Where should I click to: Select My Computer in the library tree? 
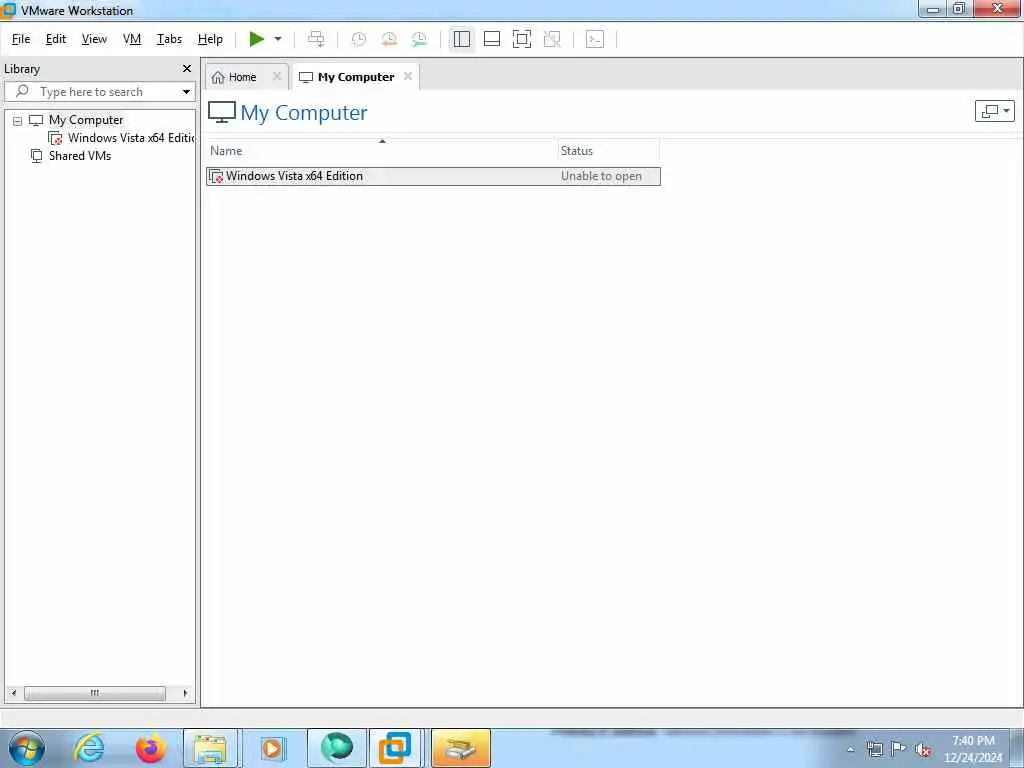pyautogui.click(x=86, y=120)
